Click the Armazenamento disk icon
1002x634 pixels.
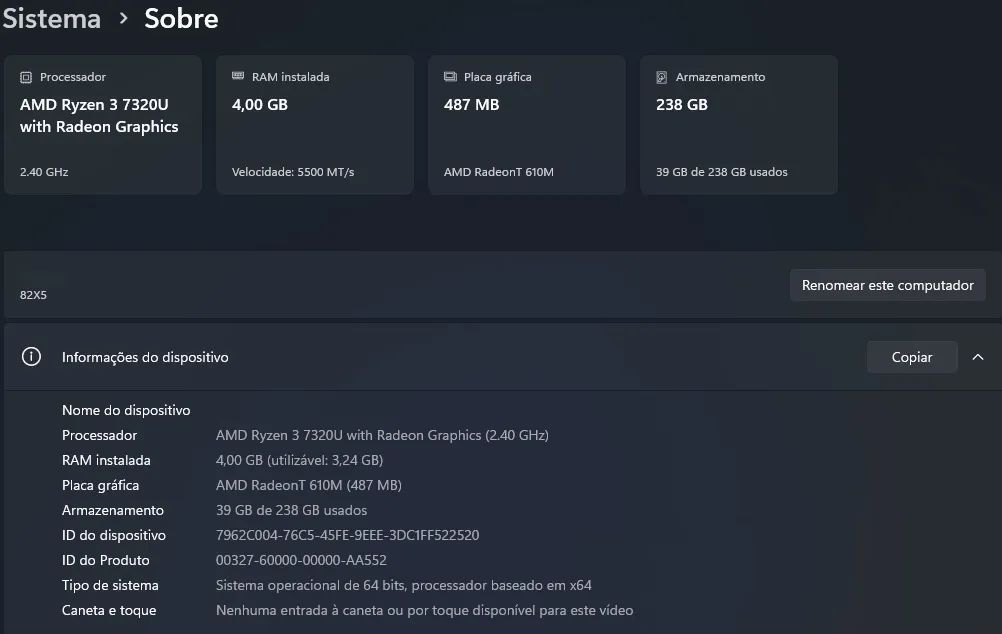[661, 77]
